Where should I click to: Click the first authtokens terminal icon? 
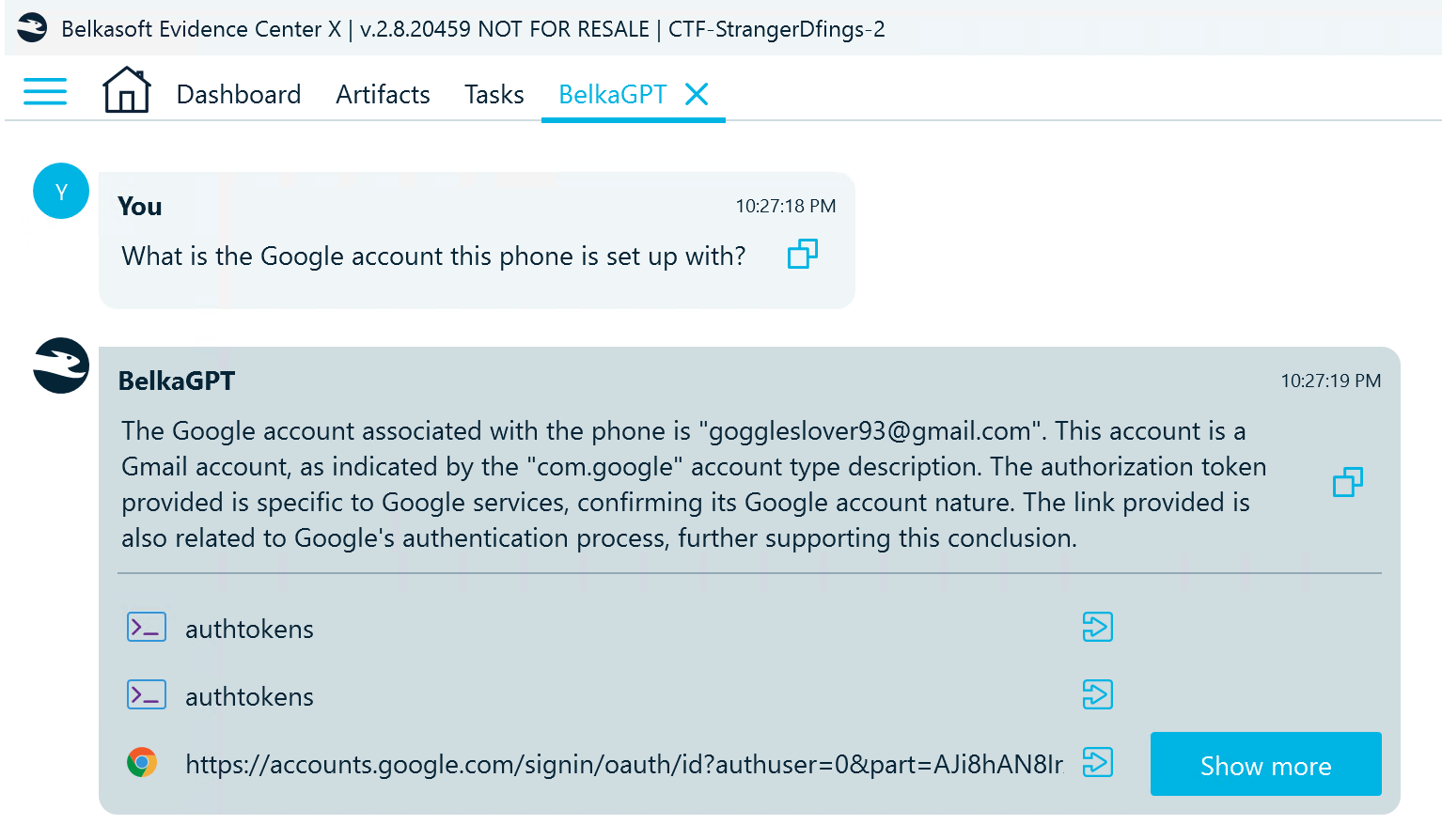(147, 627)
